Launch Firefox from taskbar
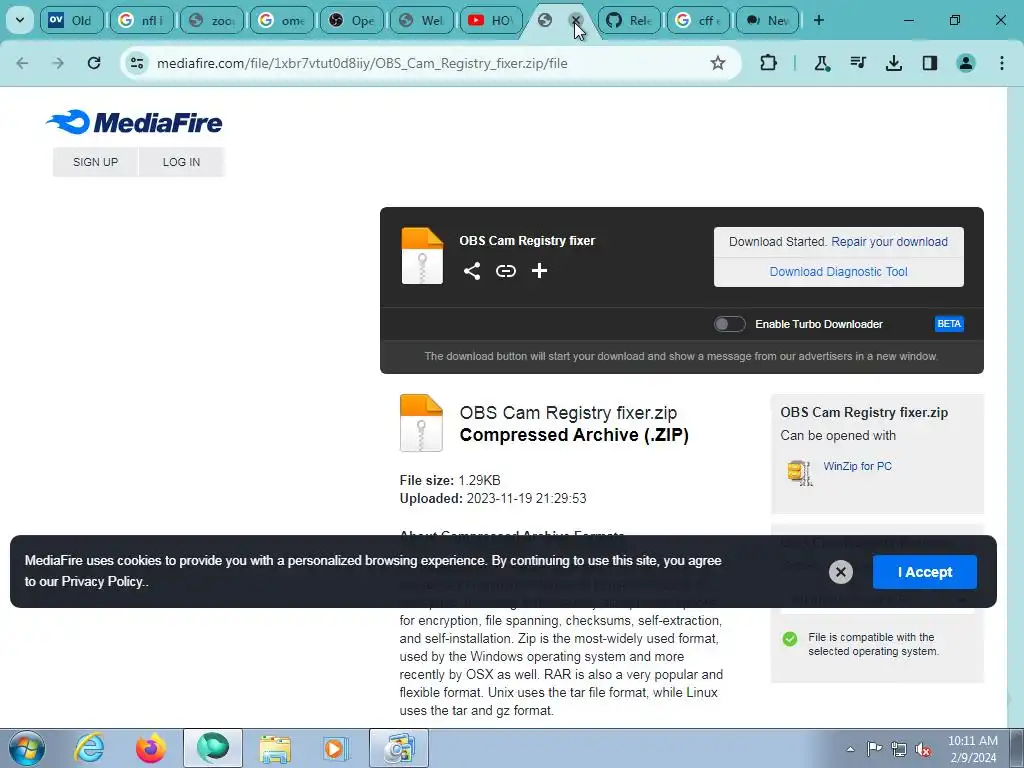Screen dimensions: 1024x768 pos(150,748)
